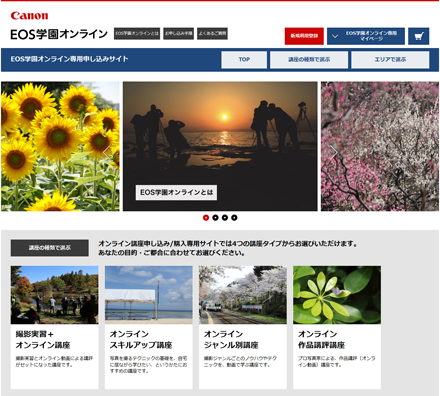The image size is (440, 396).
Task: Open the shopping cart
Action: tap(419, 36)
